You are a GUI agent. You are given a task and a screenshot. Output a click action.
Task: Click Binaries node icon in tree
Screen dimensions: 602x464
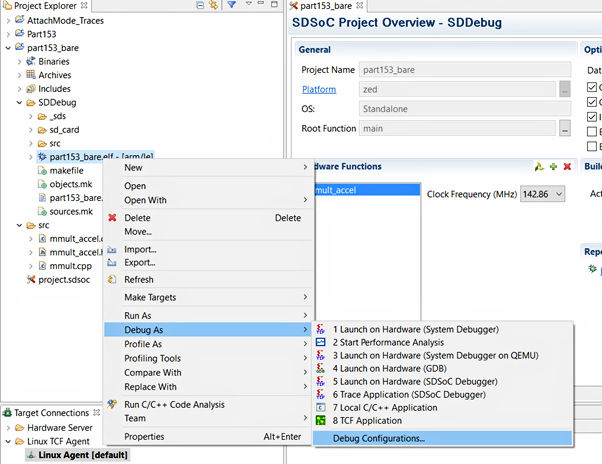tap(31, 61)
